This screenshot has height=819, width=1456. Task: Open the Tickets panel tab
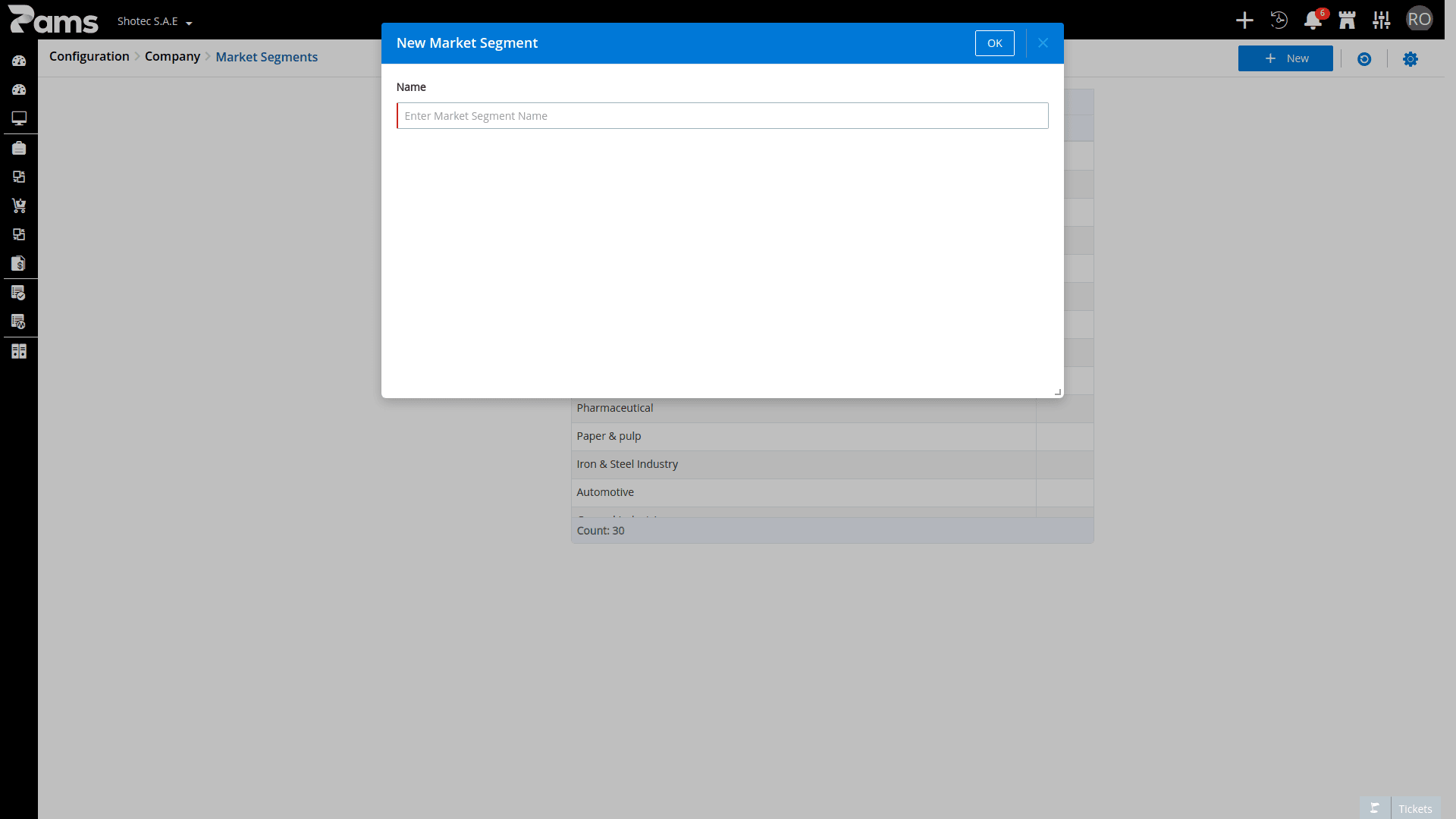1415,808
